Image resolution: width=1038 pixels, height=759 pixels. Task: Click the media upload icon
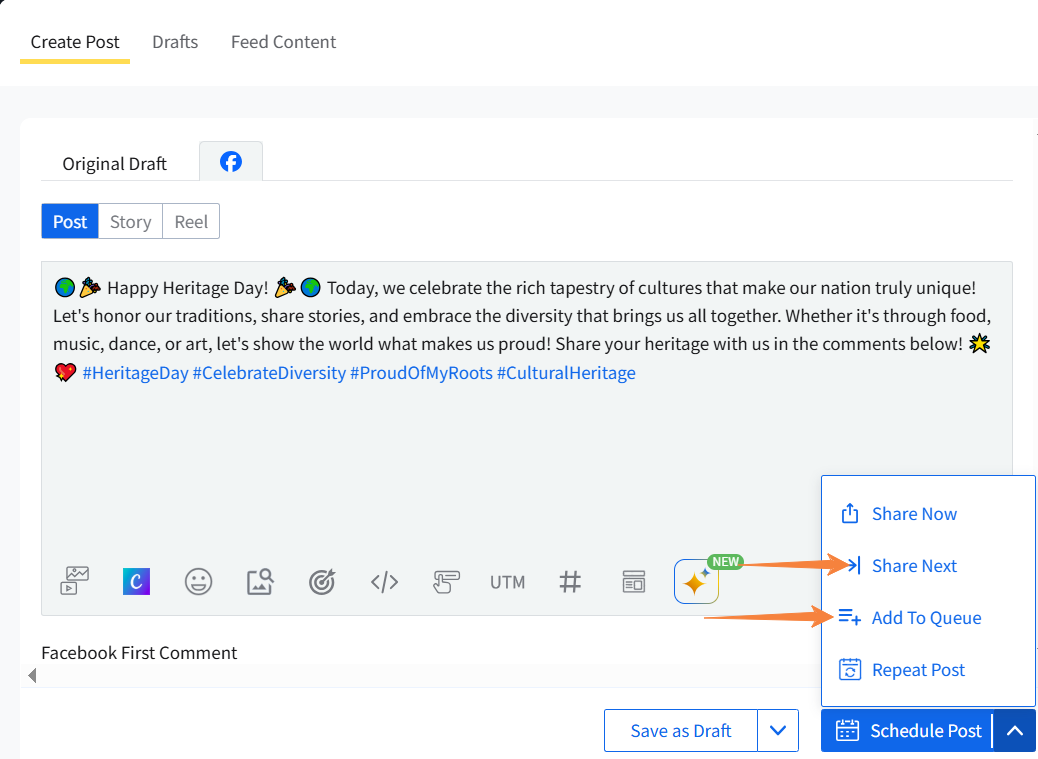click(75, 581)
